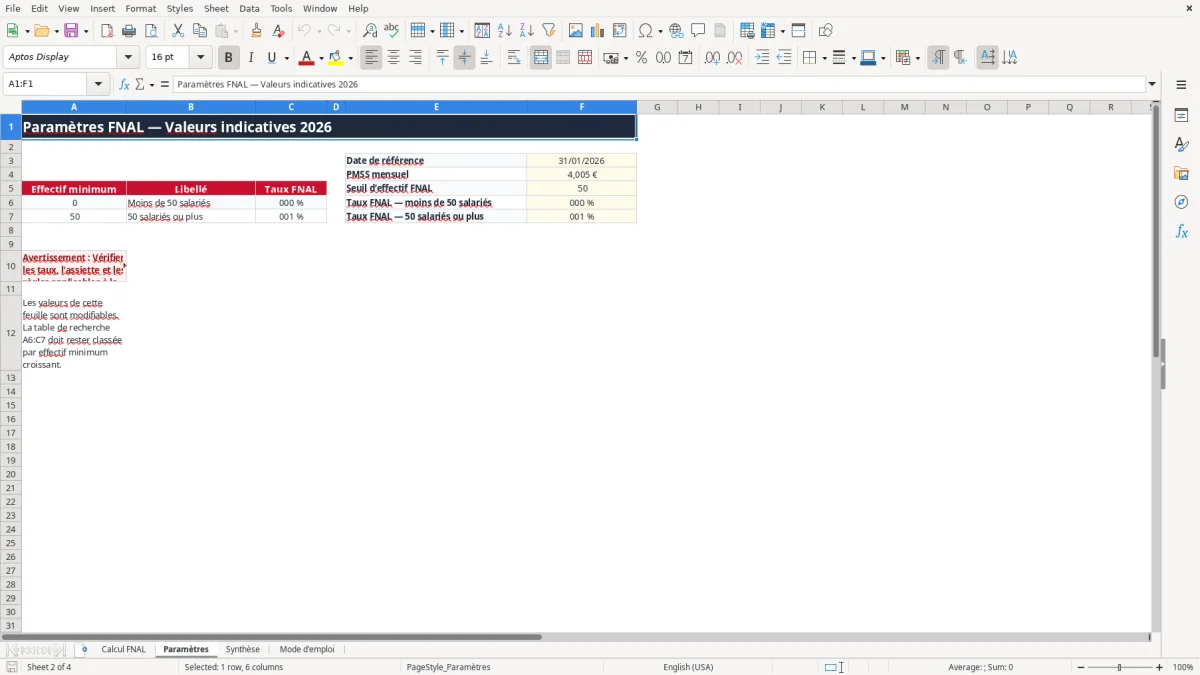Apply the yellow background color
Image resolution: width=1200 pixels, height=675 pixels.
[x=336, y=58]
